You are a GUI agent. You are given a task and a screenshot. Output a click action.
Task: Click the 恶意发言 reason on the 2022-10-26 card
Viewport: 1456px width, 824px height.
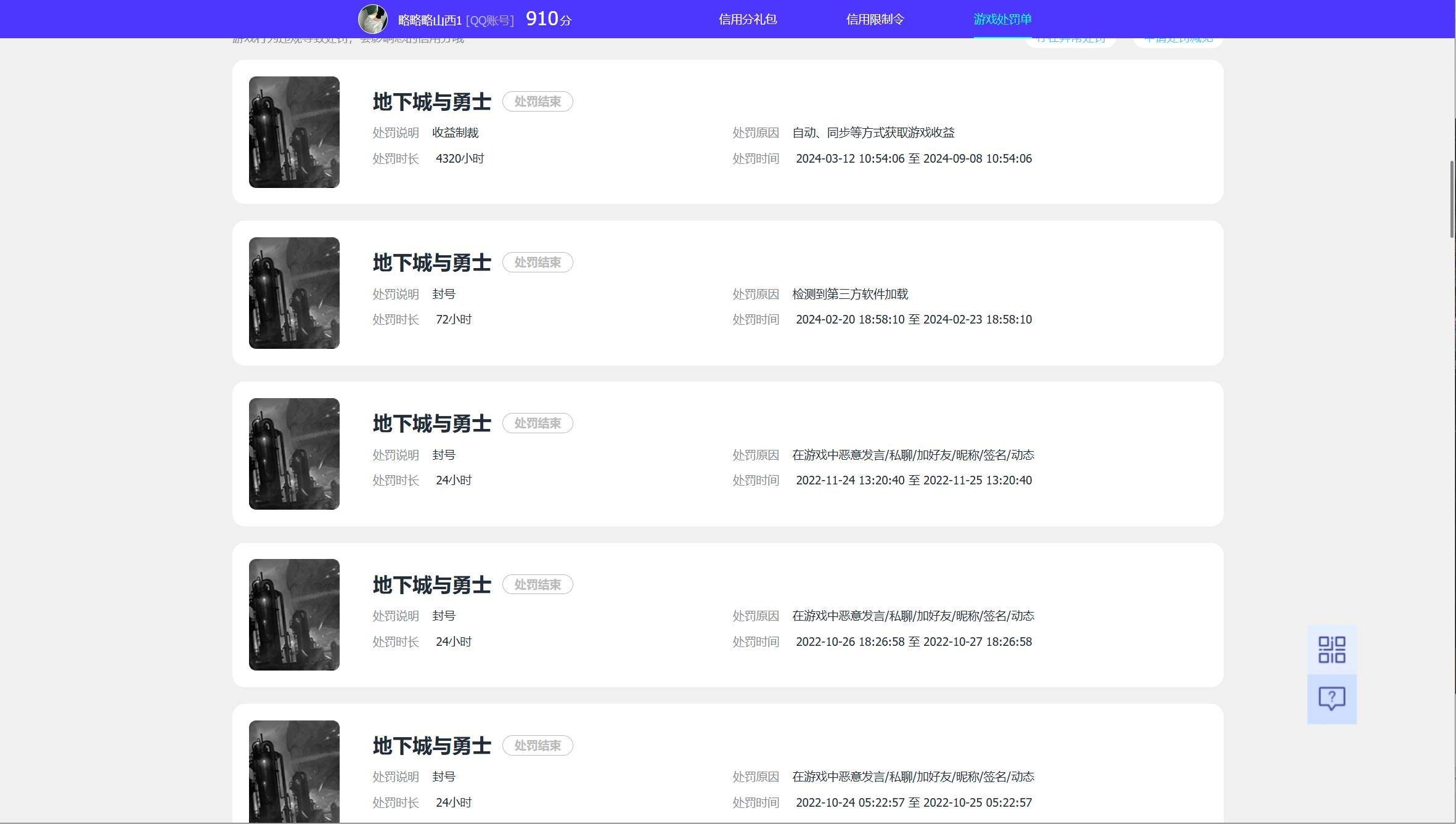(913, 616)
